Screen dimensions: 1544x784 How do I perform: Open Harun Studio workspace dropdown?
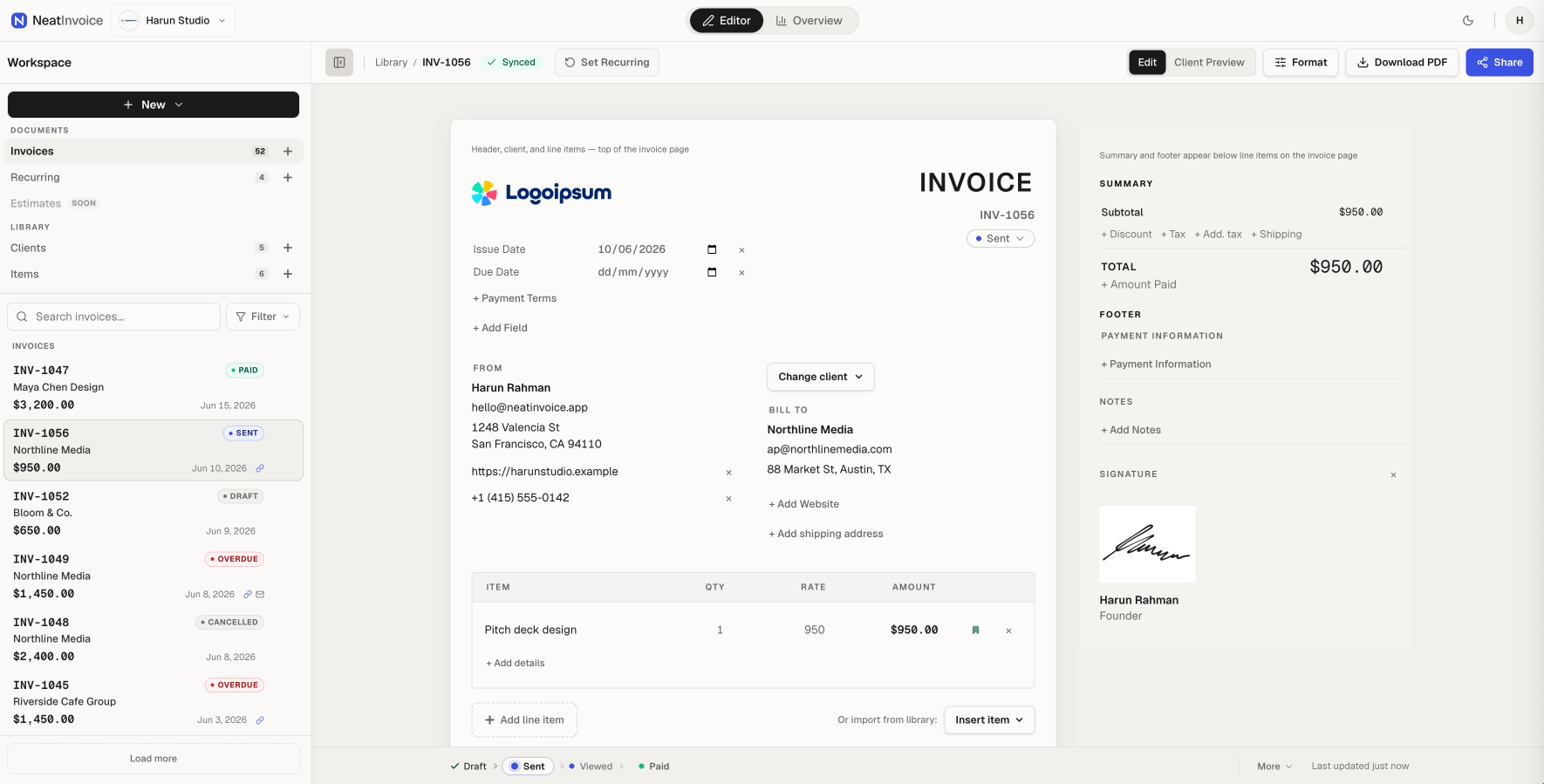point(173,20)
